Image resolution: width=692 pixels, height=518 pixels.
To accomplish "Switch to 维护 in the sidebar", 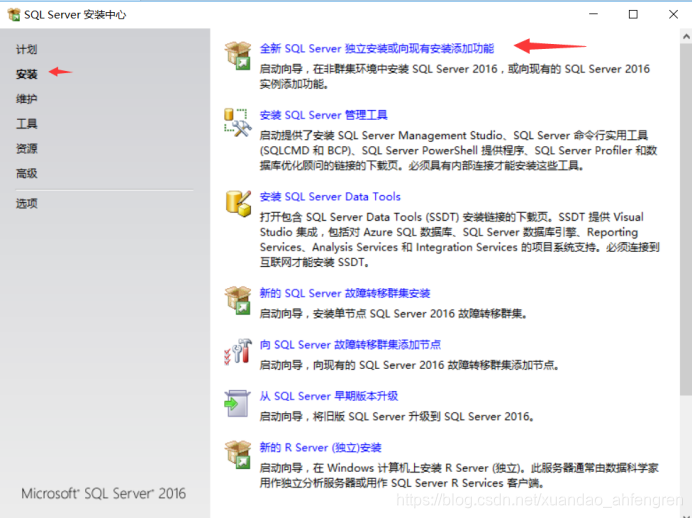I will pyautogui.click(x=26, y=99).
